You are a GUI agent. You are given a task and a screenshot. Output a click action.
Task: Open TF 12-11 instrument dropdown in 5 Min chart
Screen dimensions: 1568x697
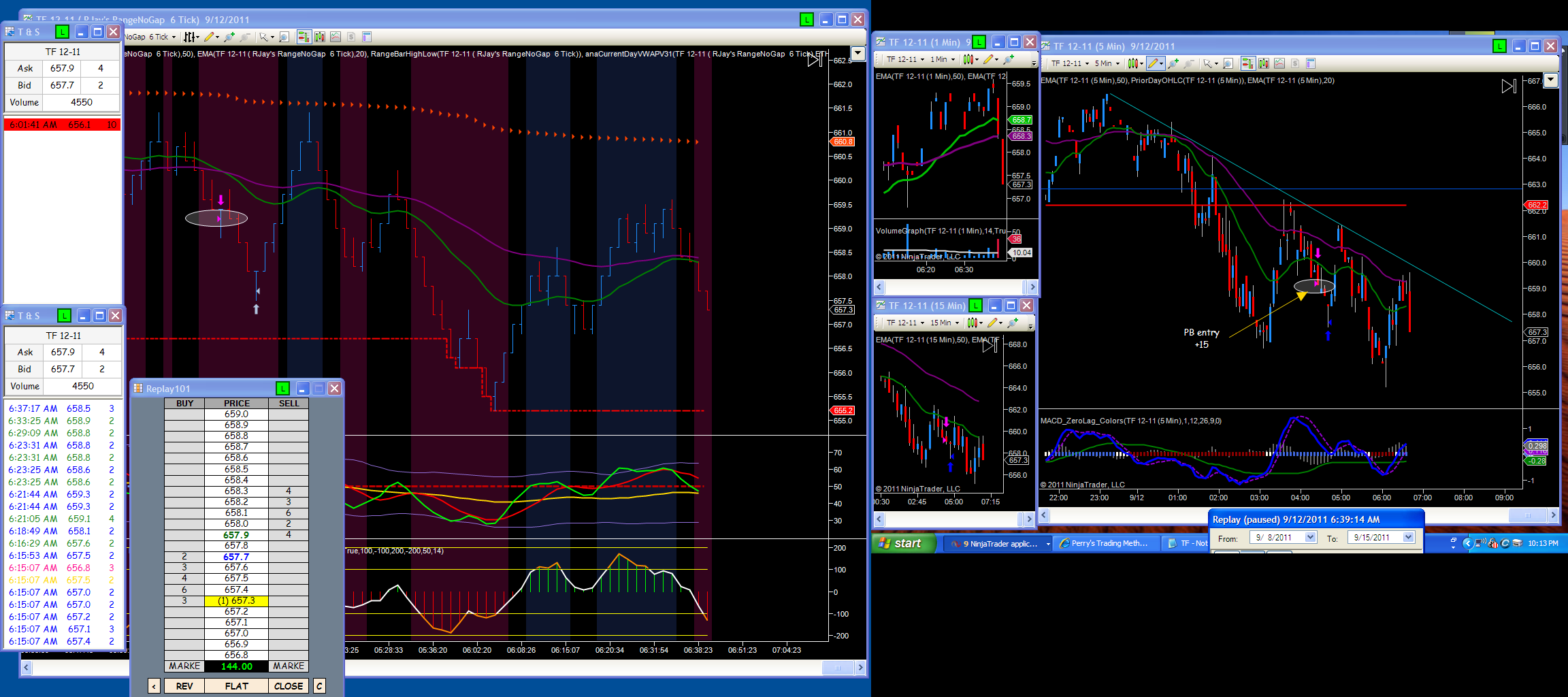pyautogui.click(x=1087, y=63)
